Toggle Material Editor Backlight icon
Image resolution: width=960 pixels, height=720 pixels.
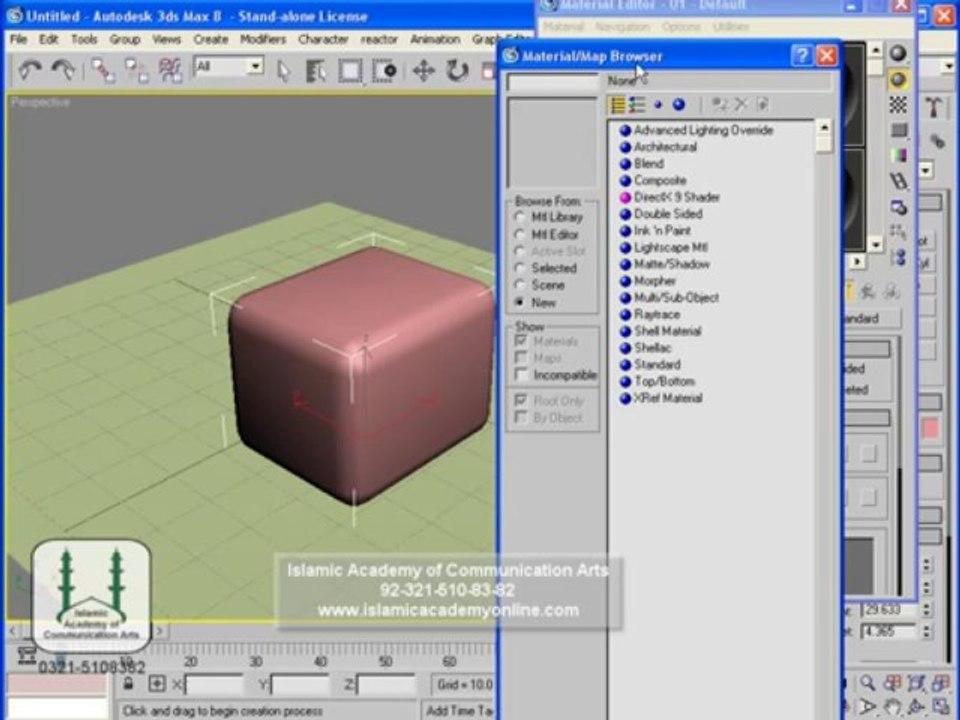pyautogui.click(x=898, y=80)
